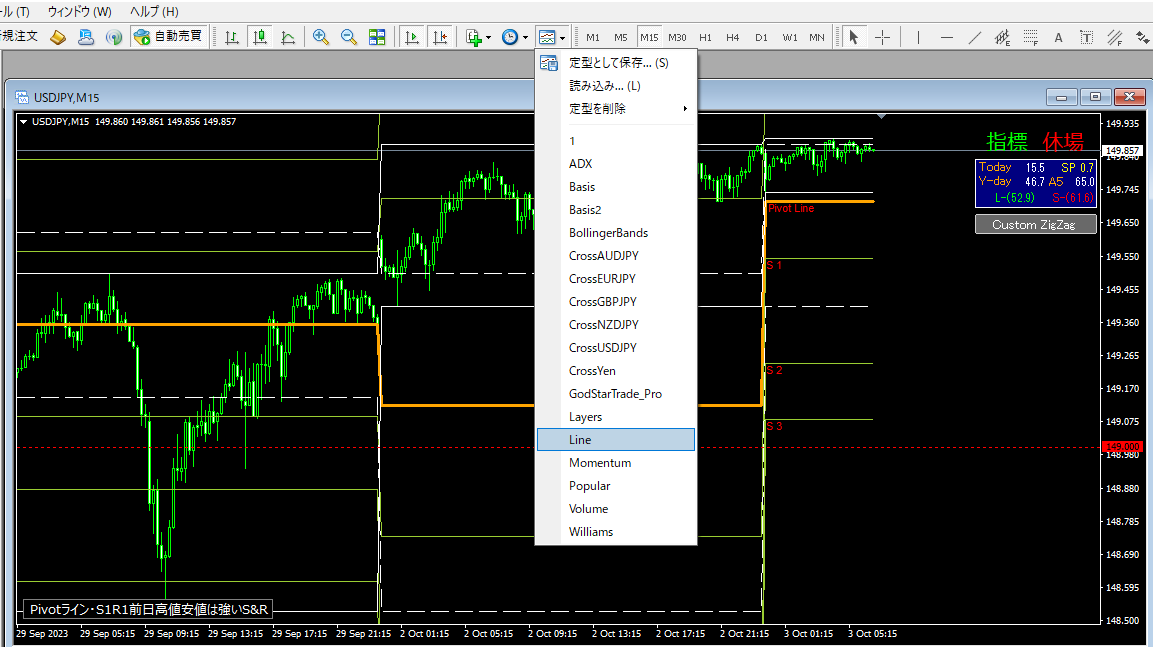The image size is (1153, 647).
Task: Switch to the M15 timeframe
Action: [x=649, y=37]
